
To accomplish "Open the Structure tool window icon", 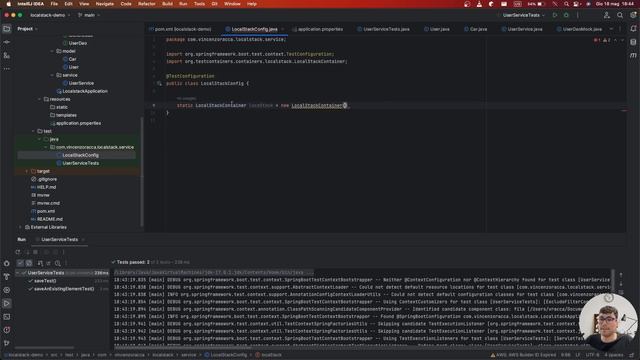I will pyautogui.click(x=7, y=56).
